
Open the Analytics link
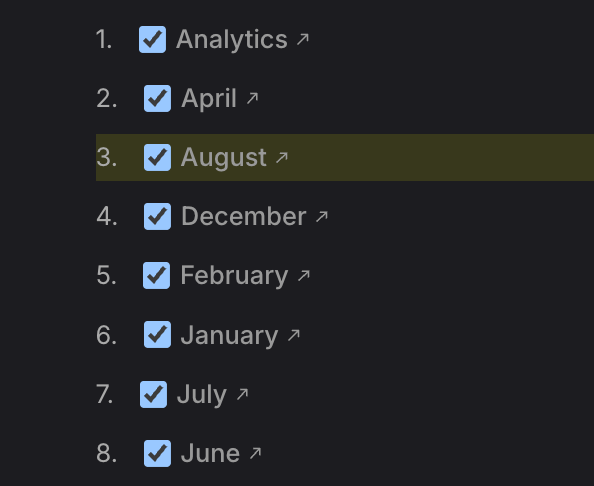(232, 40)
